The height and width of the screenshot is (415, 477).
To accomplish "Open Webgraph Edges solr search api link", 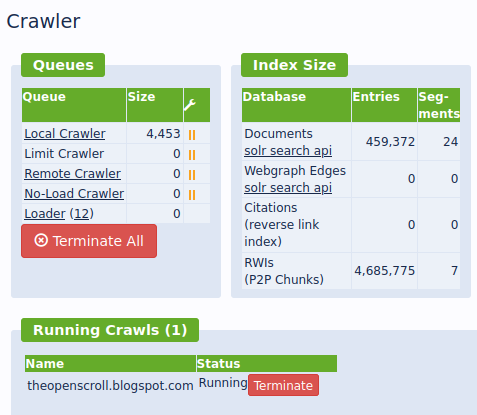I will pos(288,188).
